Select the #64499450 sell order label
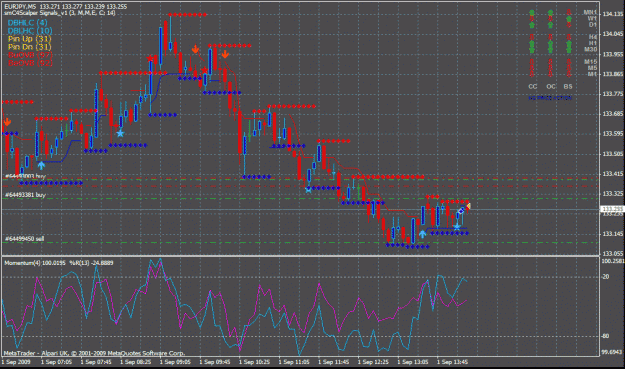The height and width of the screenshot is (369, 625). (x=25, y=239)
